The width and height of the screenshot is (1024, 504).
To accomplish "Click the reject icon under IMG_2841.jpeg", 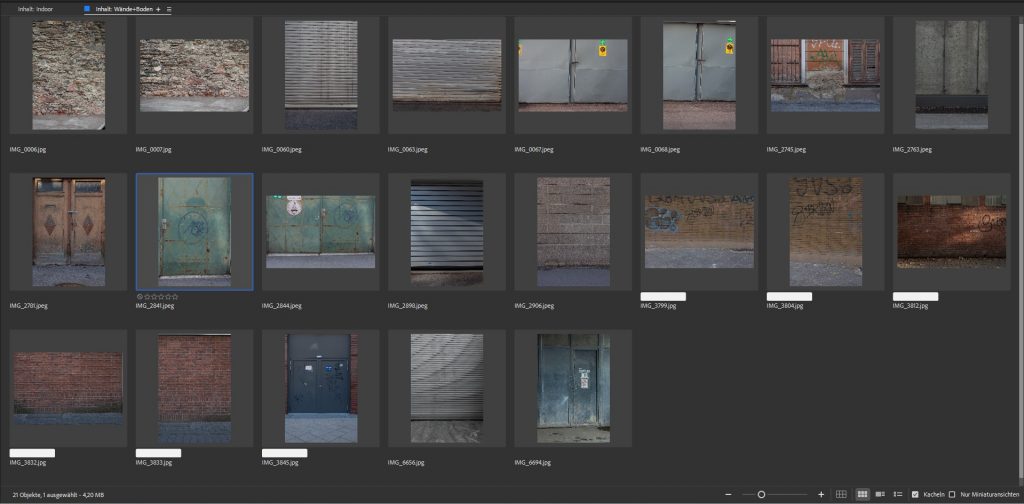I will [139, 297].
